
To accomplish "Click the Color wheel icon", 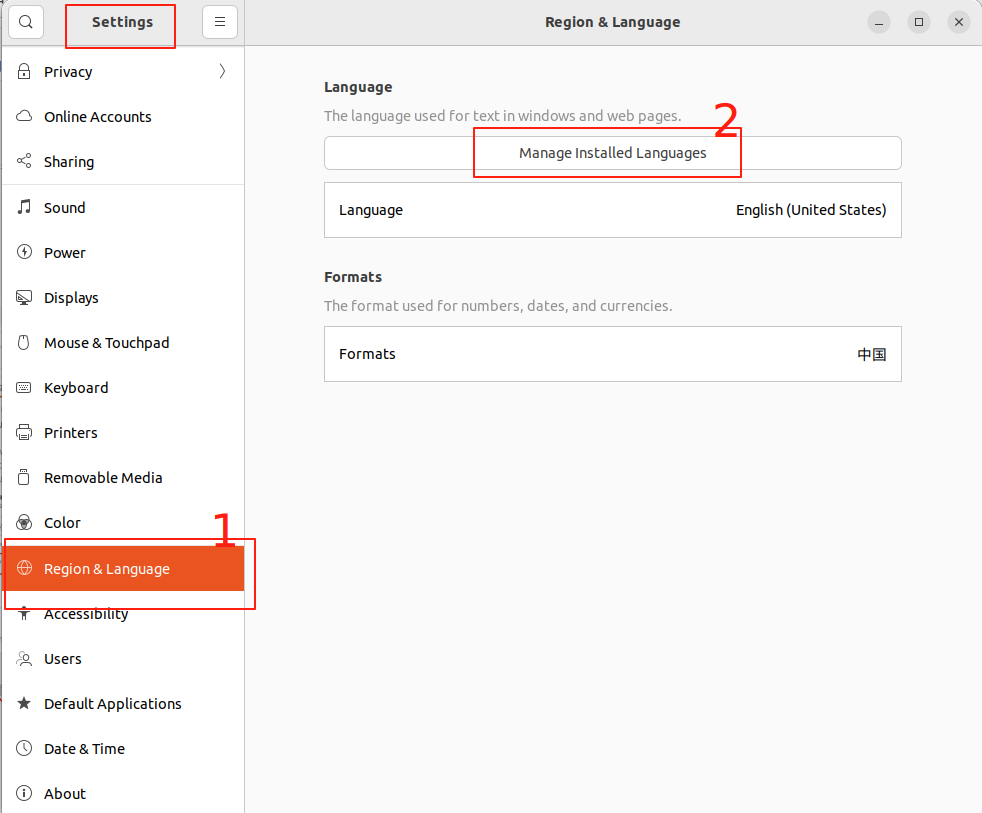I will [24, 523].
